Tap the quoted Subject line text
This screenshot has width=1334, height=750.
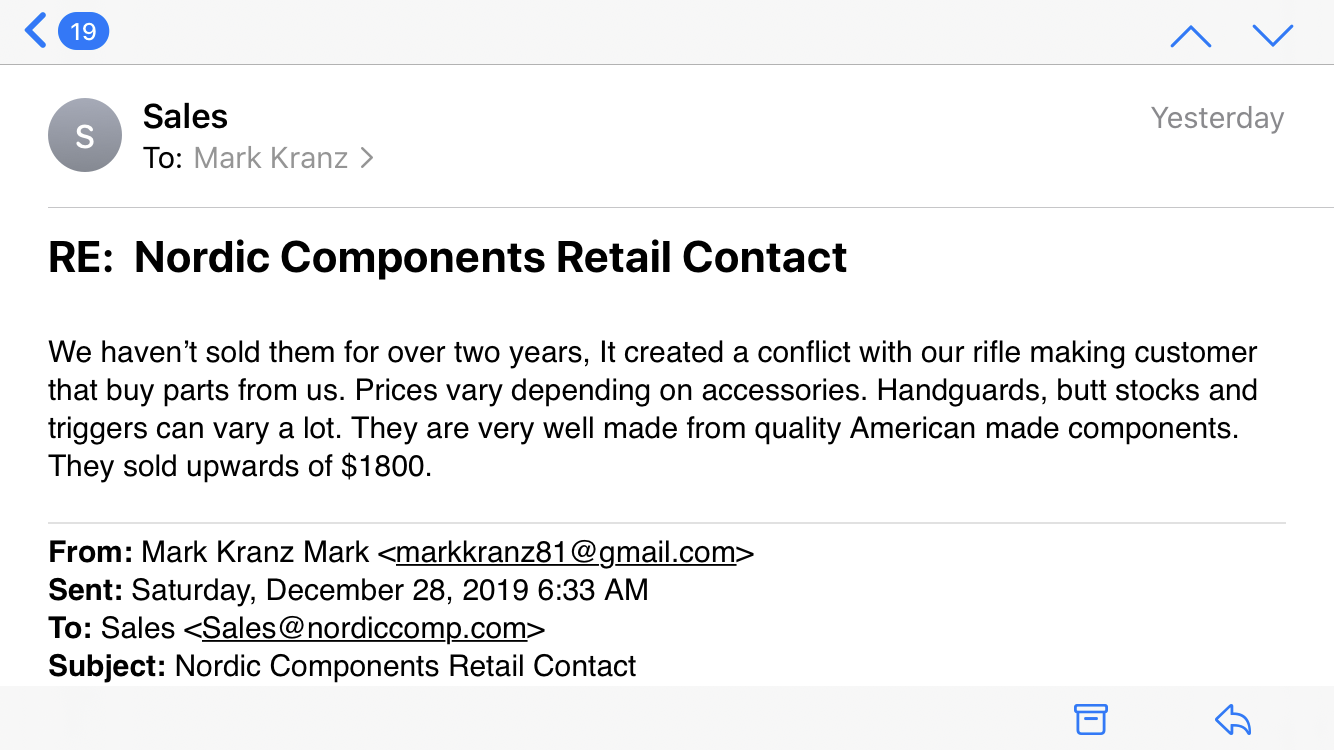tap(342, 666)
